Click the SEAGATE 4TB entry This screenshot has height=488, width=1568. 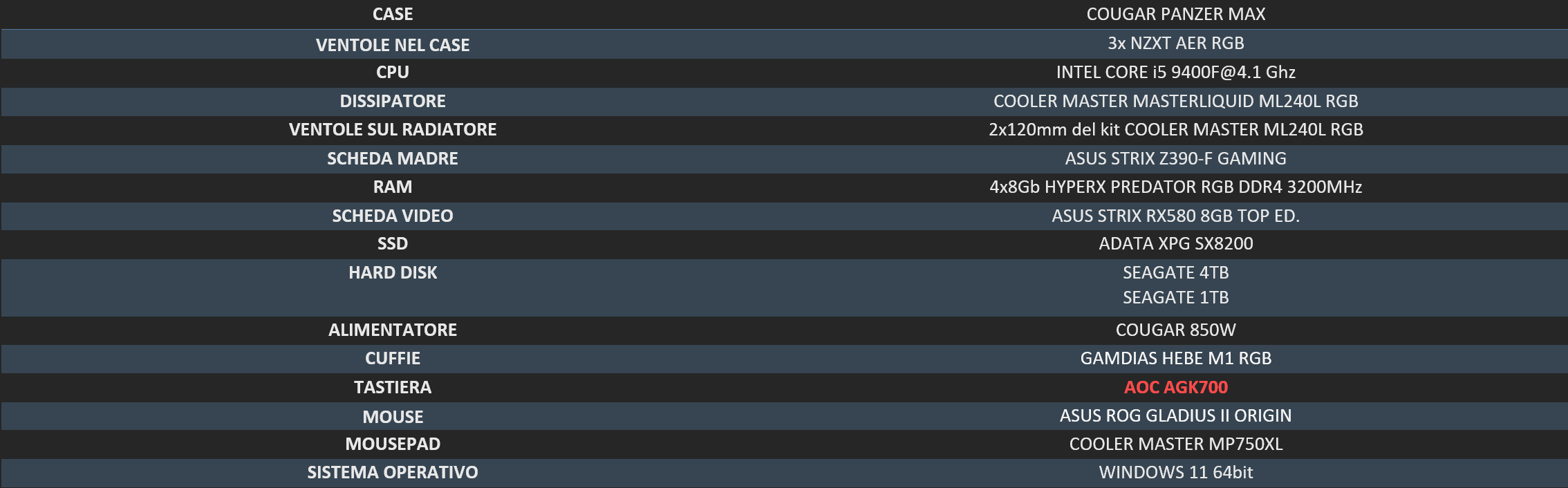click(x=1175, y=272)
